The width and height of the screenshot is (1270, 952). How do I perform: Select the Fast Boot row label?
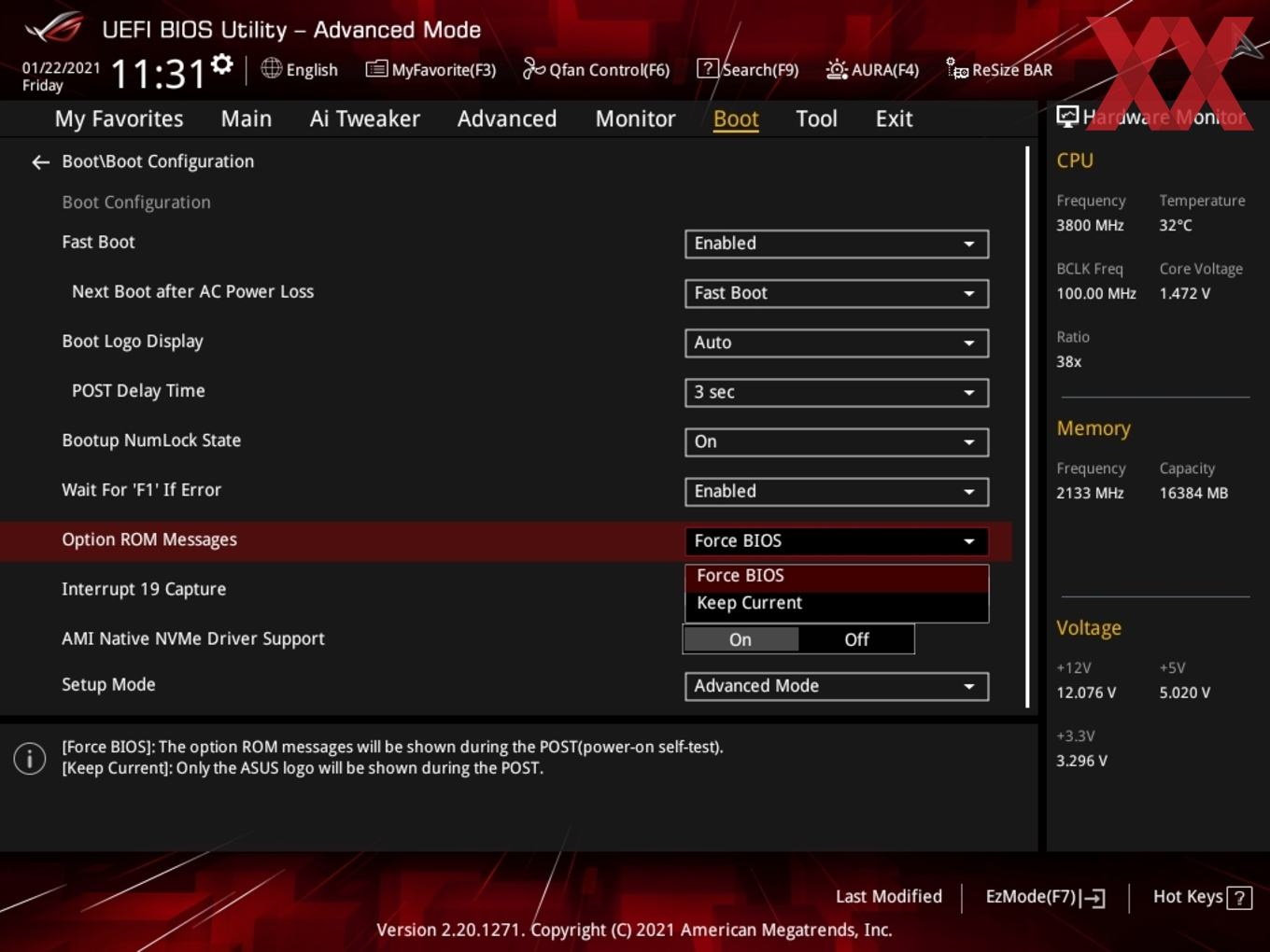click(x=98, y=242)
